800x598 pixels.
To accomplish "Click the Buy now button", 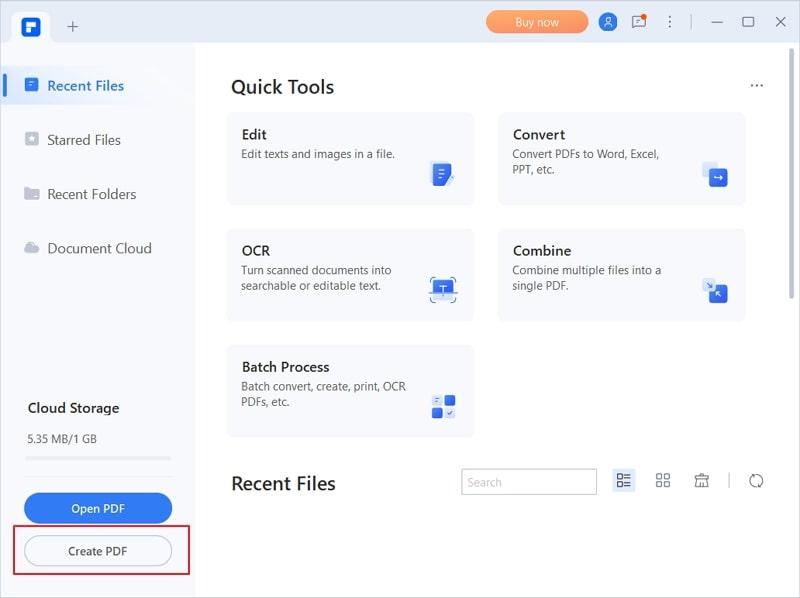I will pyautogui.click(x=537, y=22).
